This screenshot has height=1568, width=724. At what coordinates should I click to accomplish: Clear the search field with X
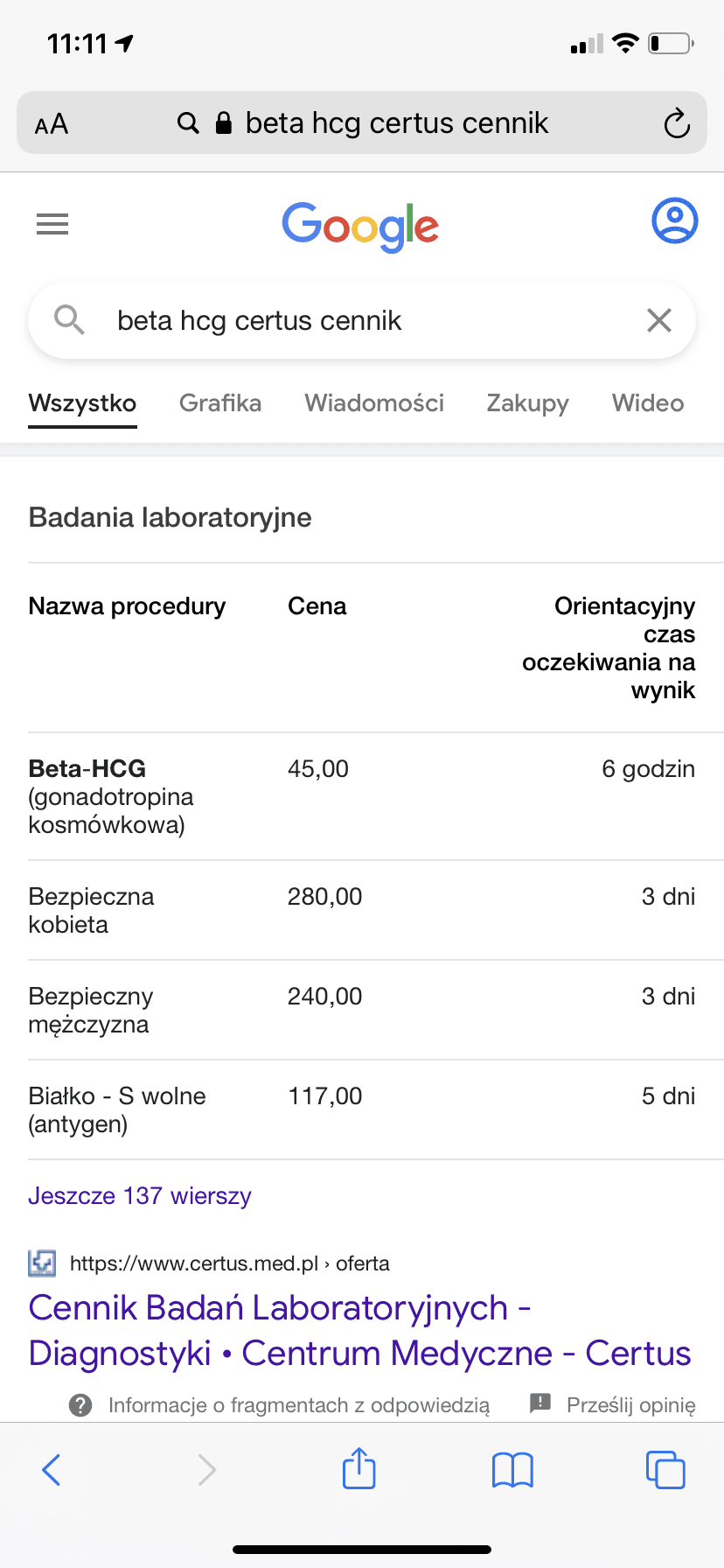659,320
